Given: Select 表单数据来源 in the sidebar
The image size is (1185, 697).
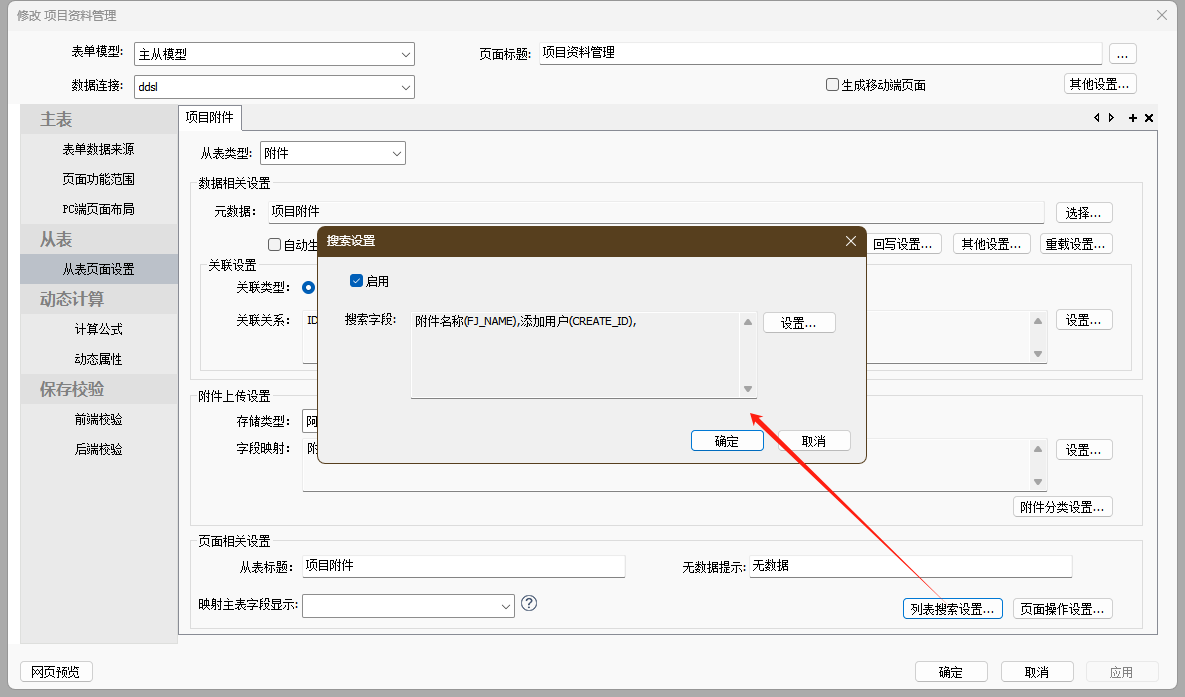Looking at the screenshot, I should [x=98, y=149].
